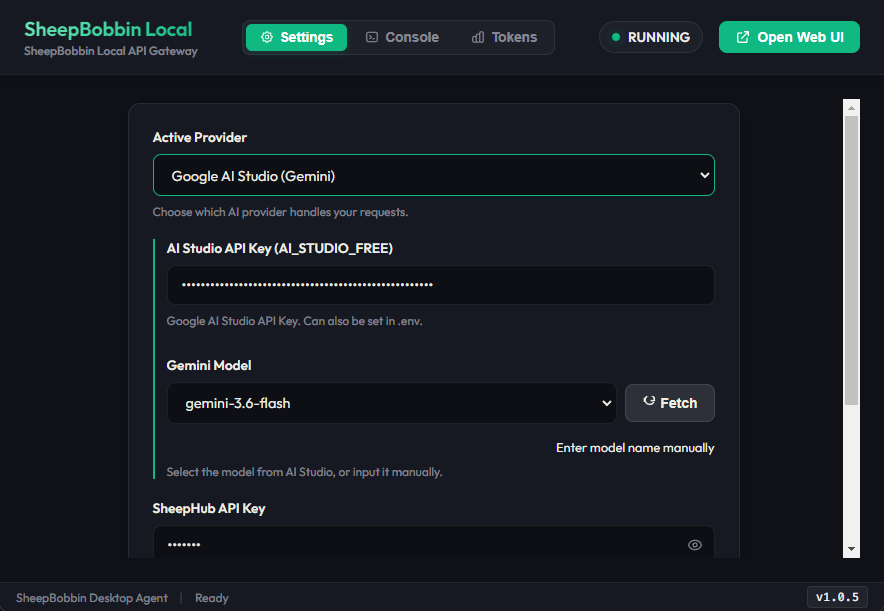This screenshot has width=884, height=611.
Task: Click 'Choose which AI provider' hint text
Action: (x=280, y=212)
